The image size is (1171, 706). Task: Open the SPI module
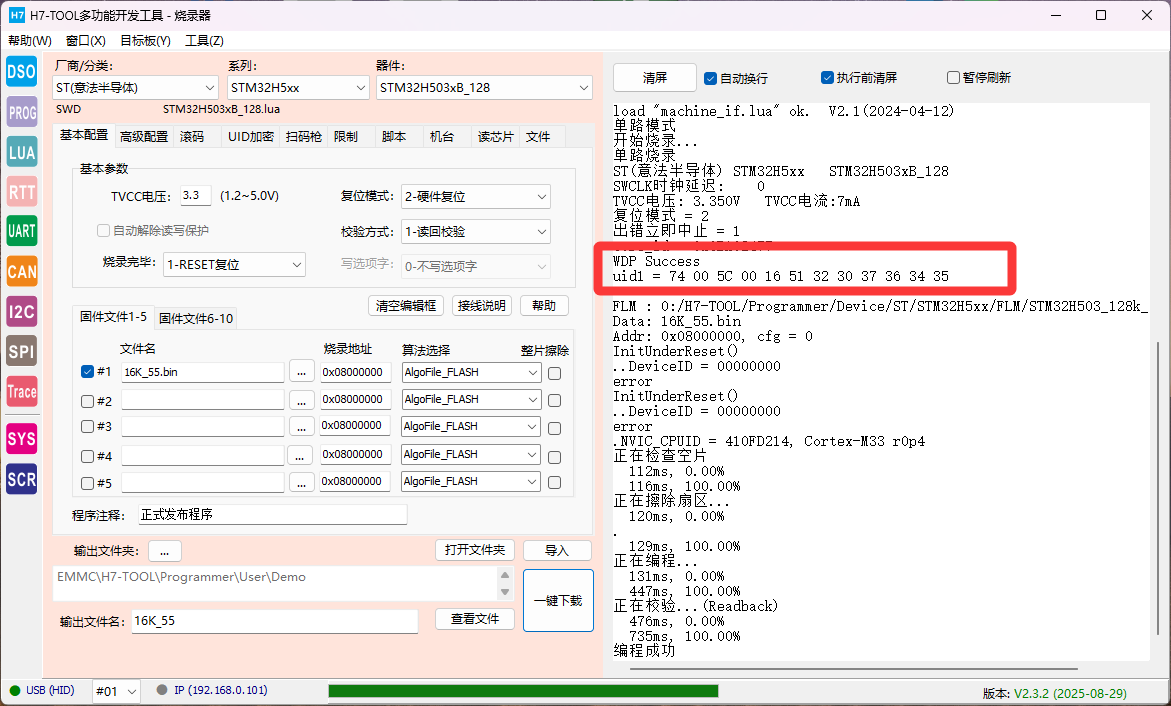(22, 351)
